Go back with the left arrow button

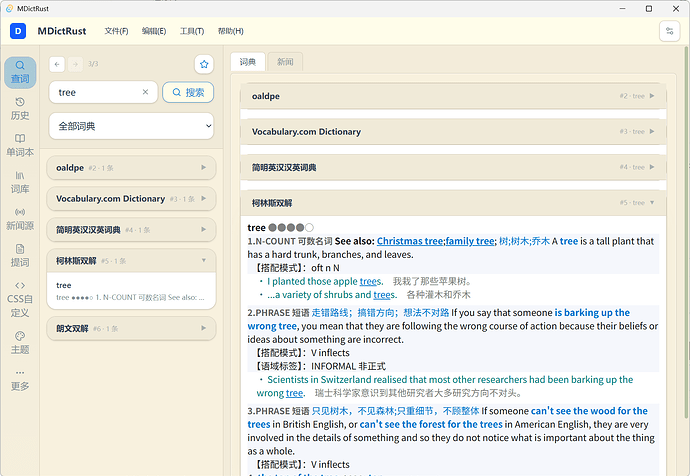pos(57,64)
